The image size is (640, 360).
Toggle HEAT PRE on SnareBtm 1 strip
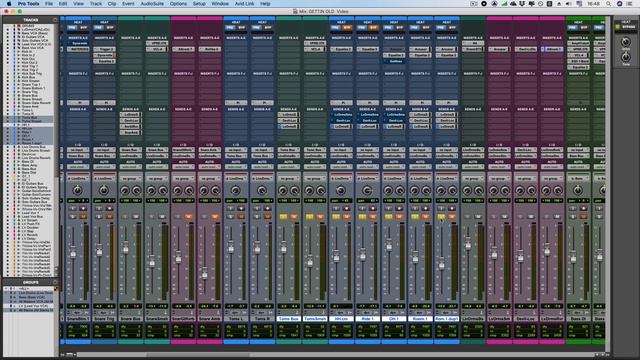point(72,28)
